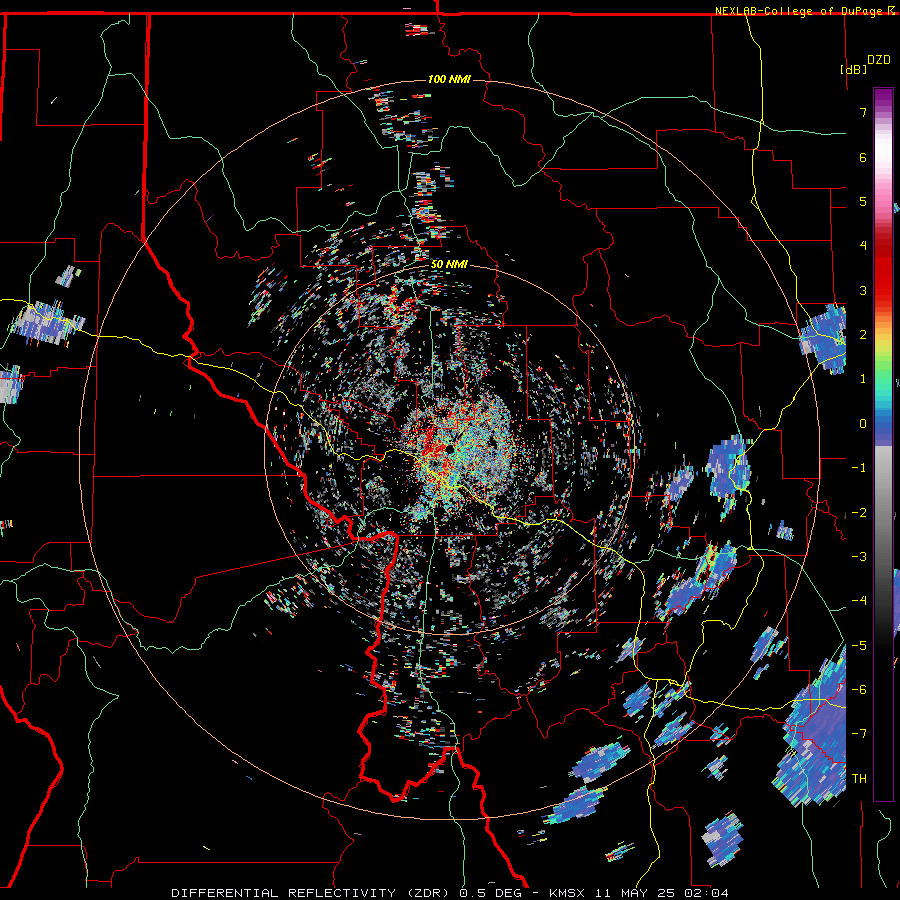The image size is (900, 900).
Task: Click the -4 value on color scale
Action: (x=859, y=601)
